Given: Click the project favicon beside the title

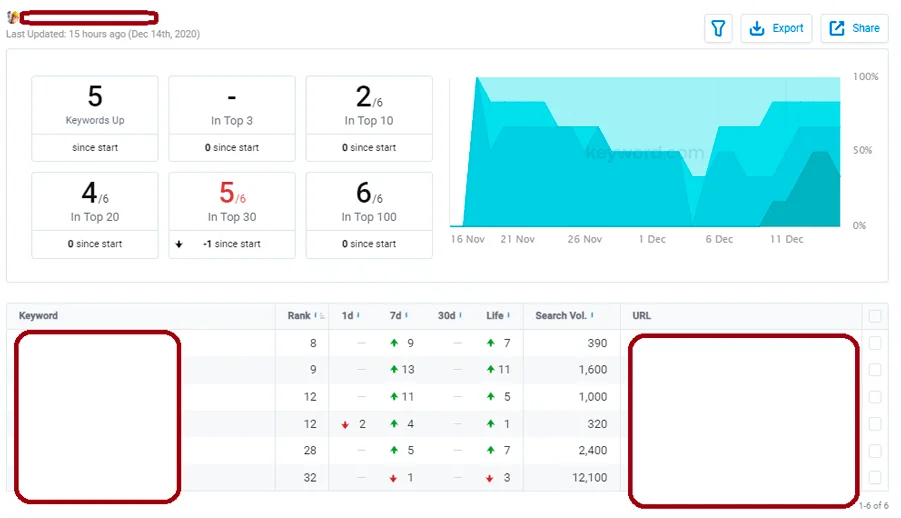Looking at the screenshot, I should 12,17.
